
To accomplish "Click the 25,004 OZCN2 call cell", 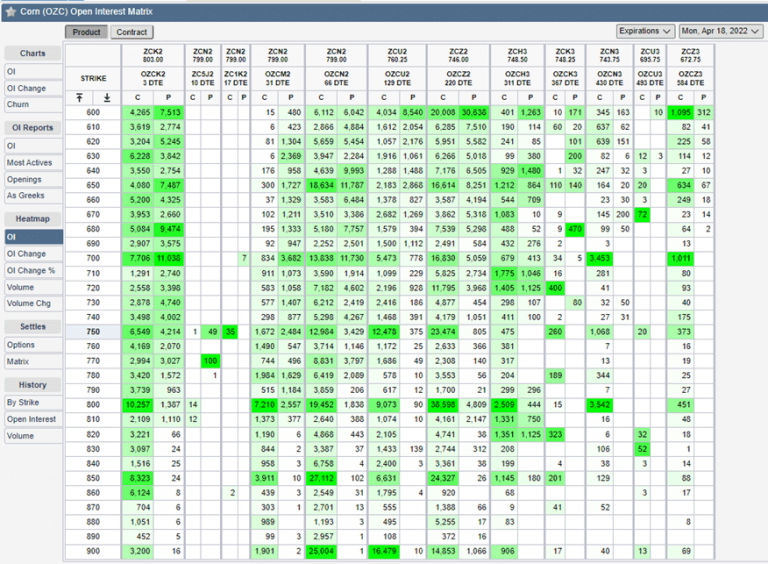I will [321, 551].
